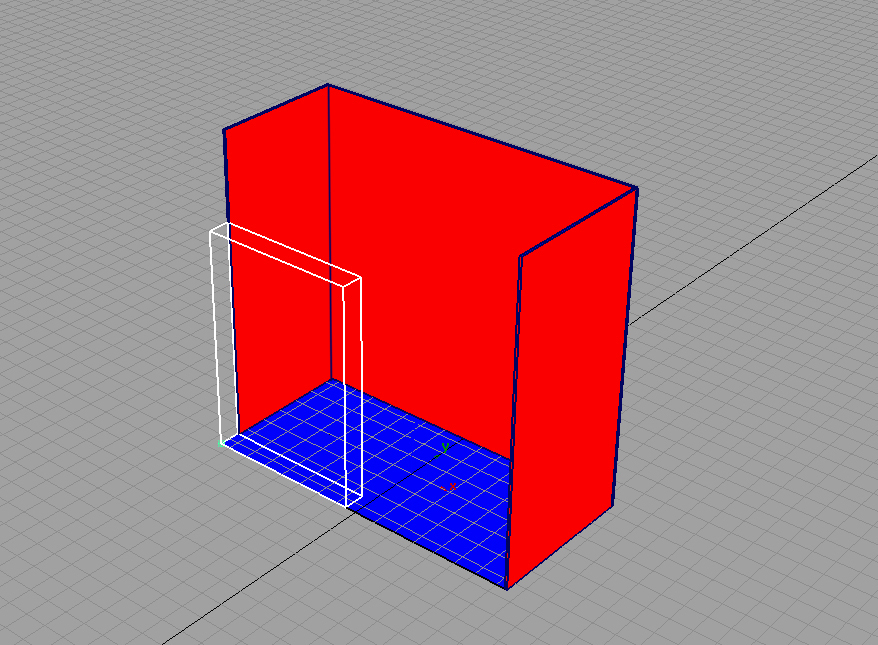Select the white wireframe box object

[286, 364]
